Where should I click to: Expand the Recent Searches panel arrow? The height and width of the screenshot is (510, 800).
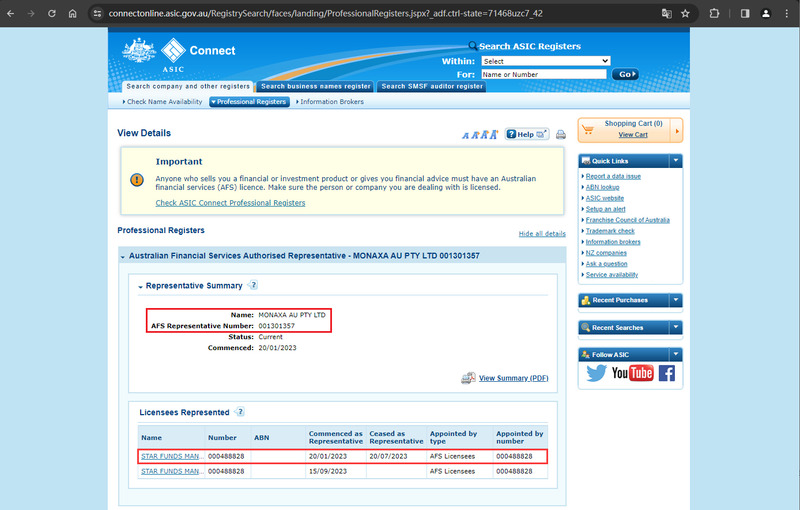coord(676,327)
